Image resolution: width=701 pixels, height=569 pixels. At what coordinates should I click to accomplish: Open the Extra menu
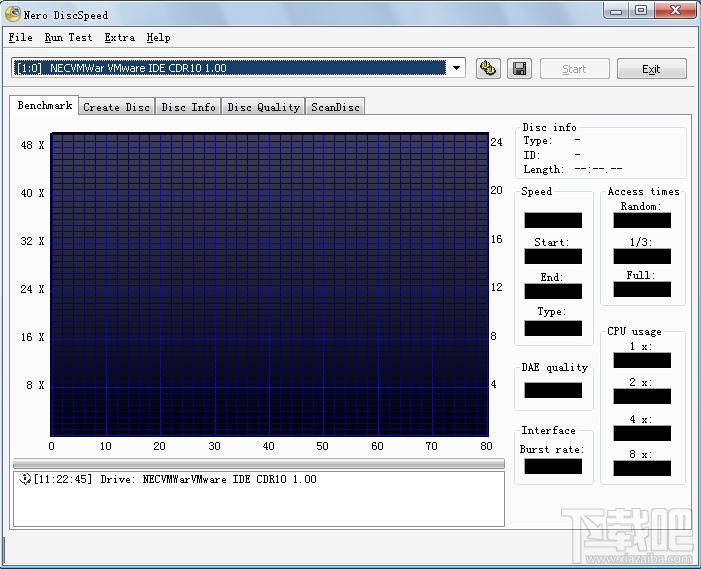[x=119, y=38]
